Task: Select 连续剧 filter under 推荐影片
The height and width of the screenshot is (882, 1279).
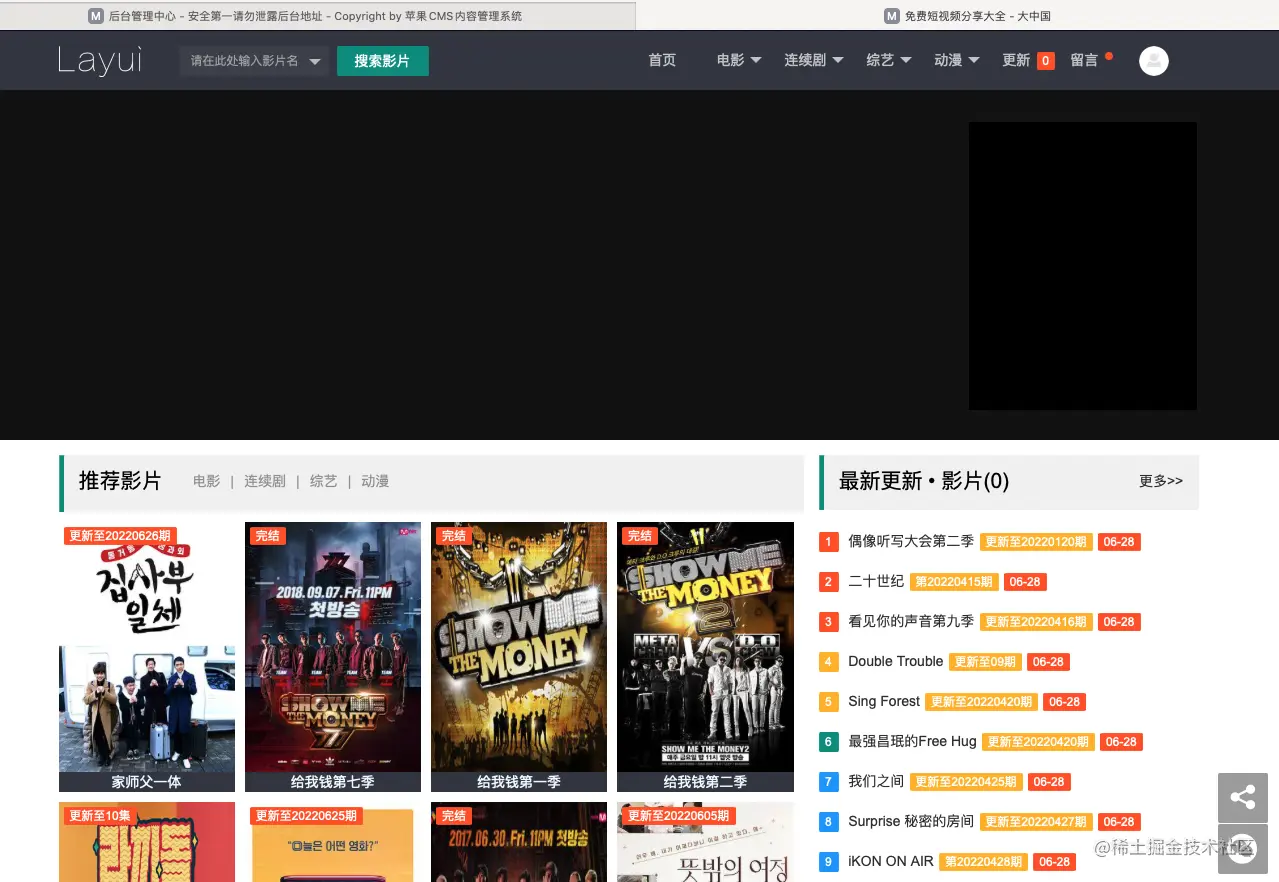Action: click(265, 481)
